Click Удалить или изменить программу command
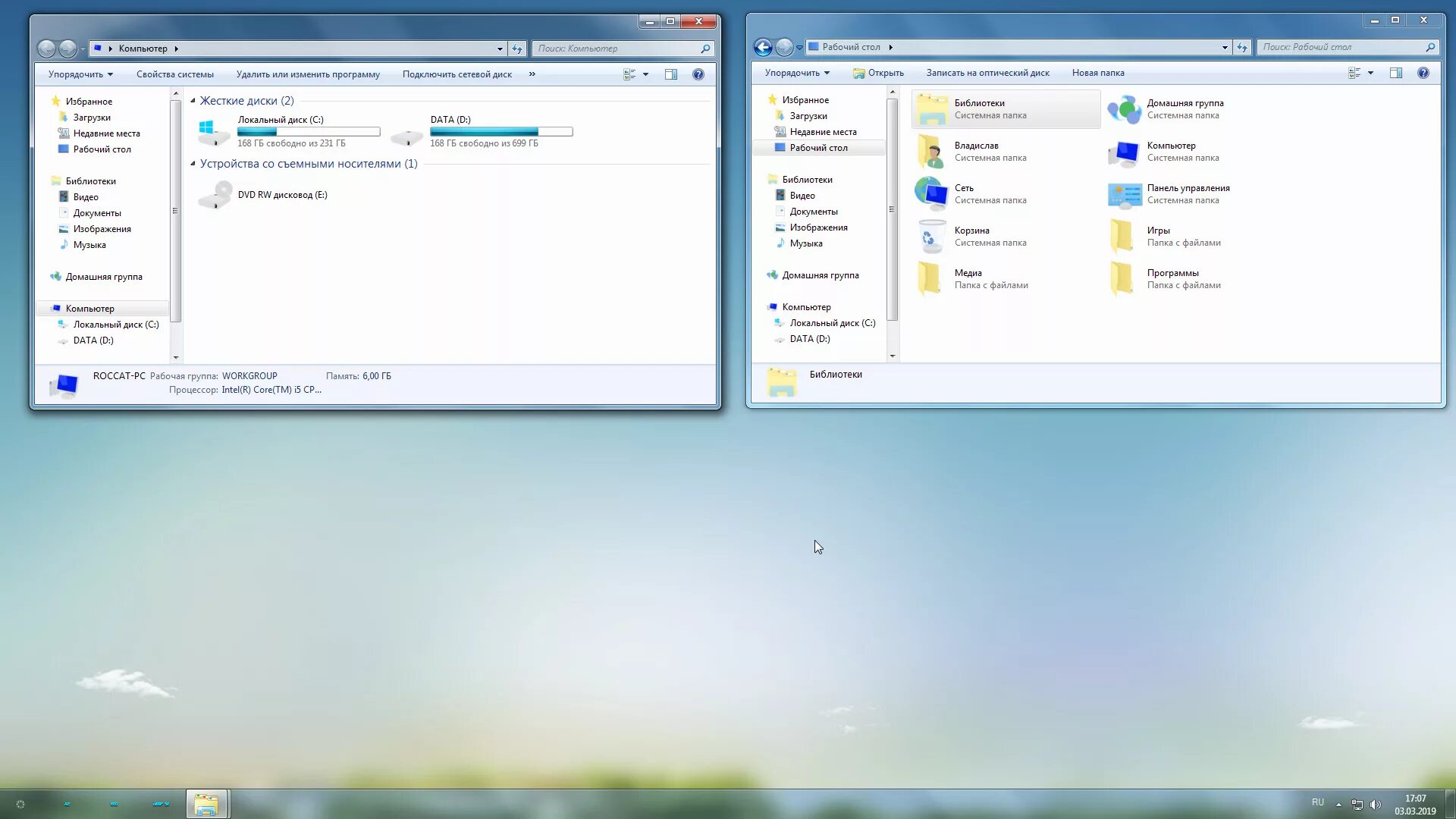The image size is (1456, 819). pos(308,74)
